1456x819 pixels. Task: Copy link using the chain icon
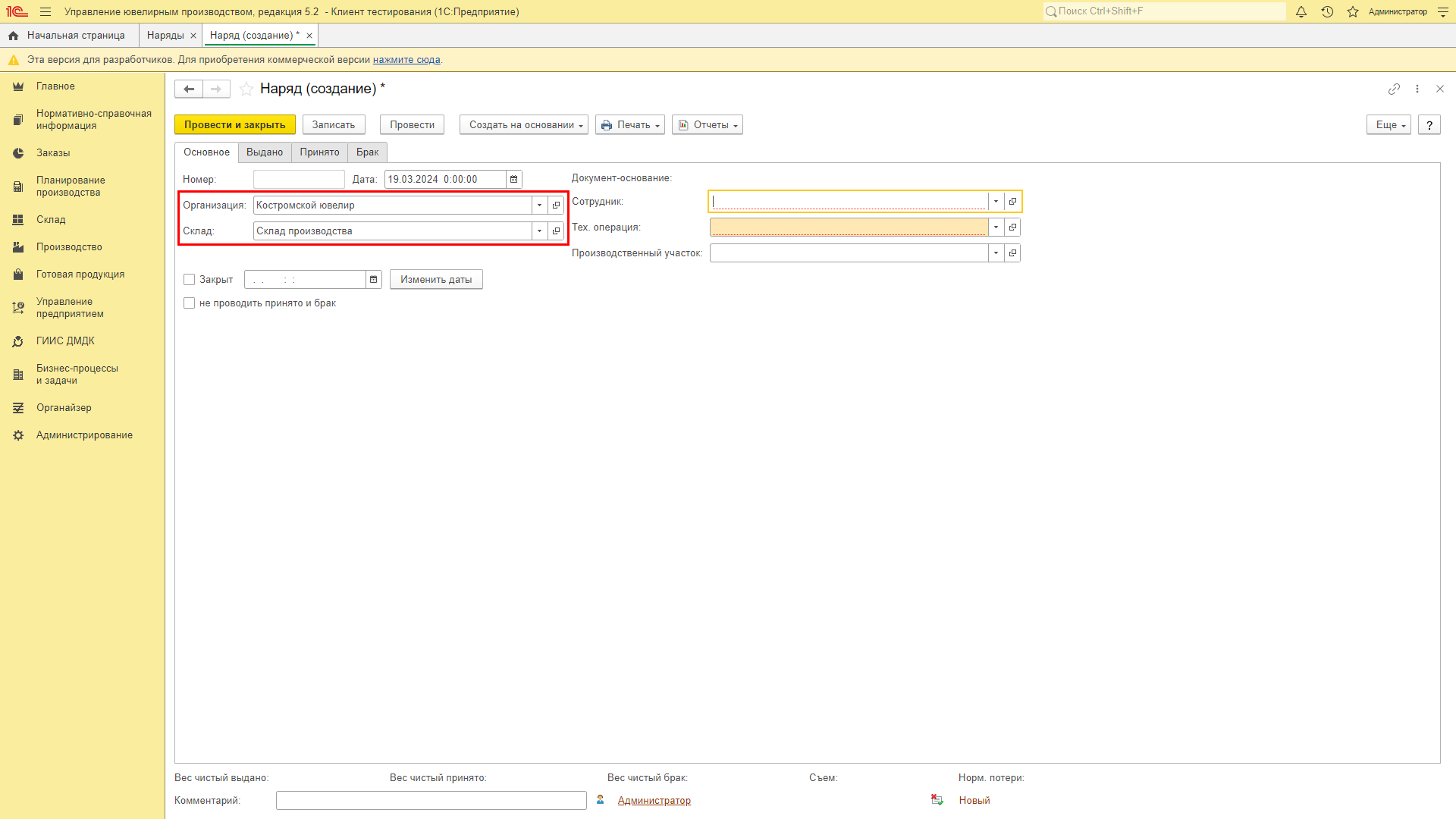click(x=1394, y=89)
